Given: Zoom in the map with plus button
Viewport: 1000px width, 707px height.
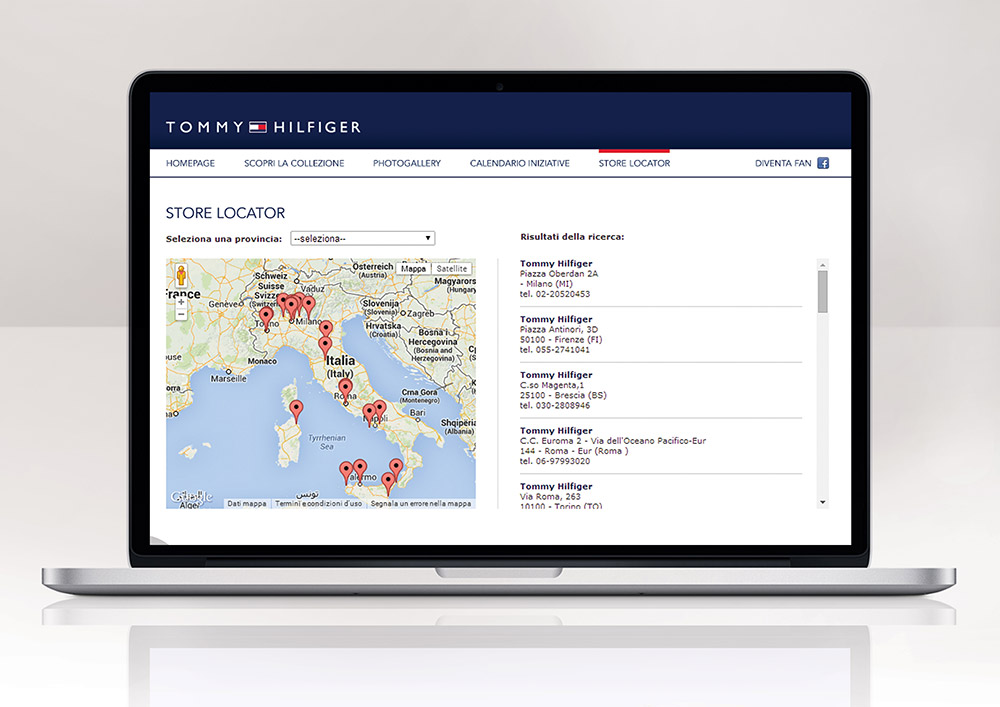Looking at the screenshot, I should click(x=181, y=302).
